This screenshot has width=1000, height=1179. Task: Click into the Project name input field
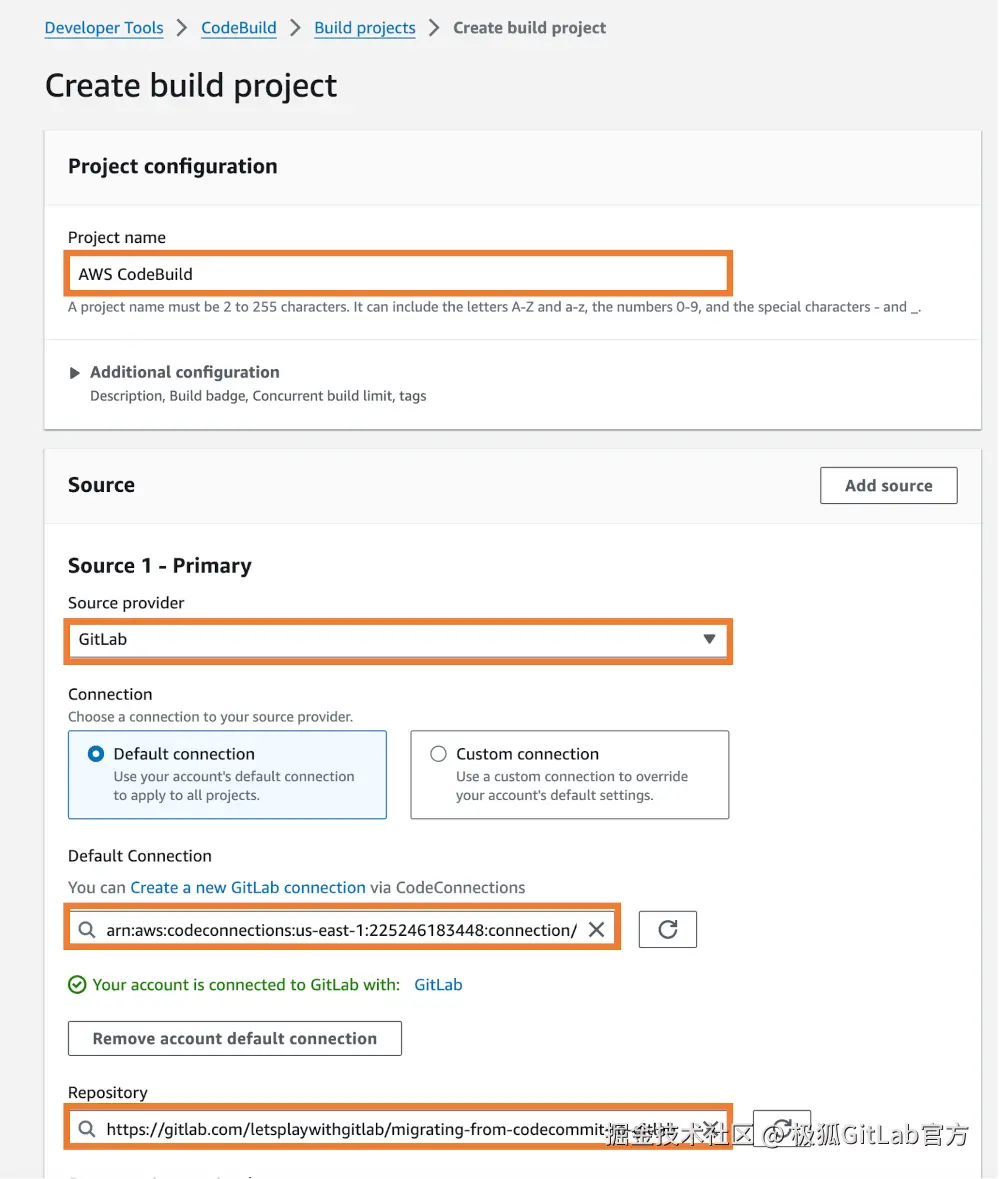click(x=400, y=273)
